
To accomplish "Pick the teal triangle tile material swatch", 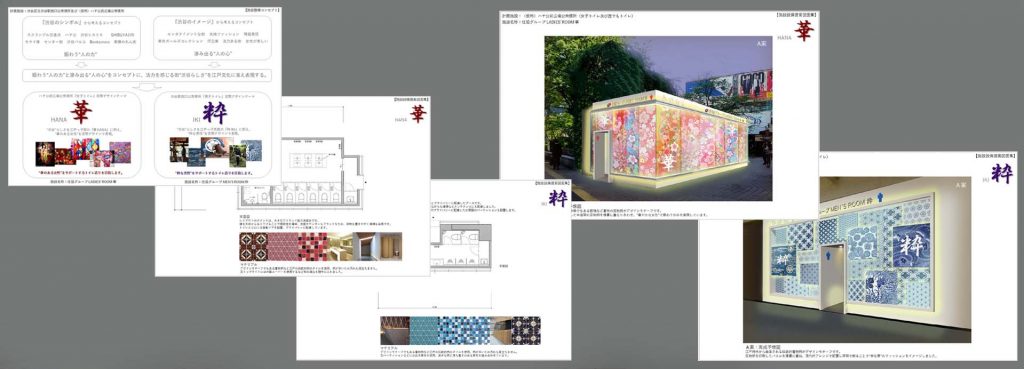I will click(x=424, y=330).
